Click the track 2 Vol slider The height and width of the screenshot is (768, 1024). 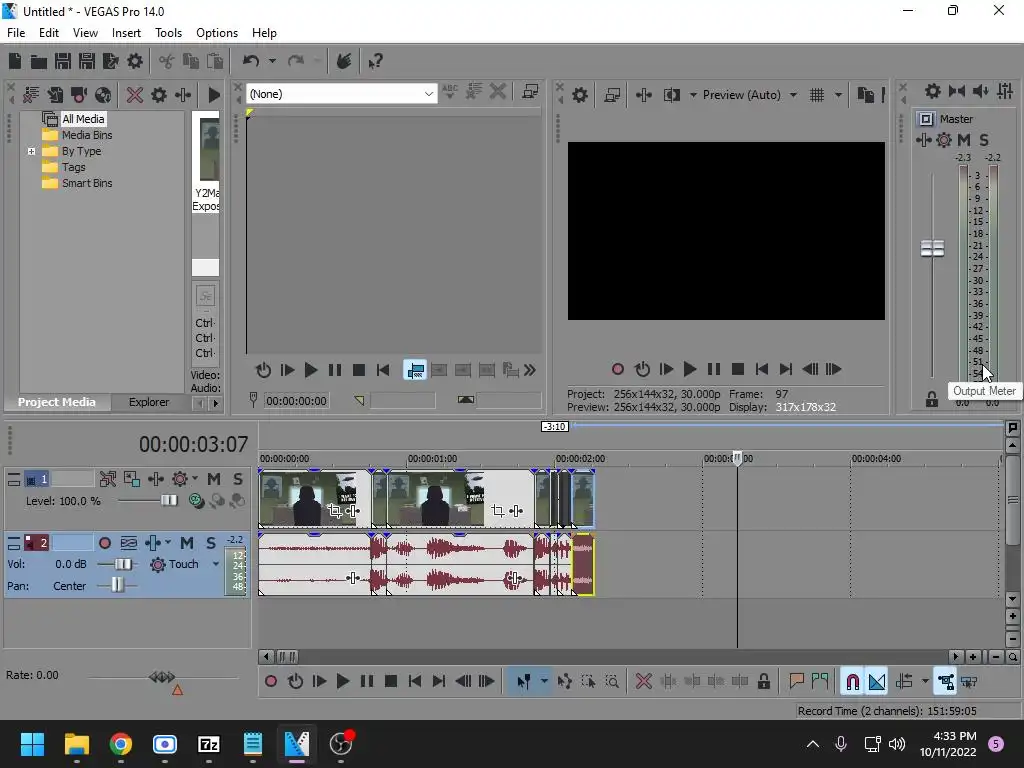coord(122,564)
